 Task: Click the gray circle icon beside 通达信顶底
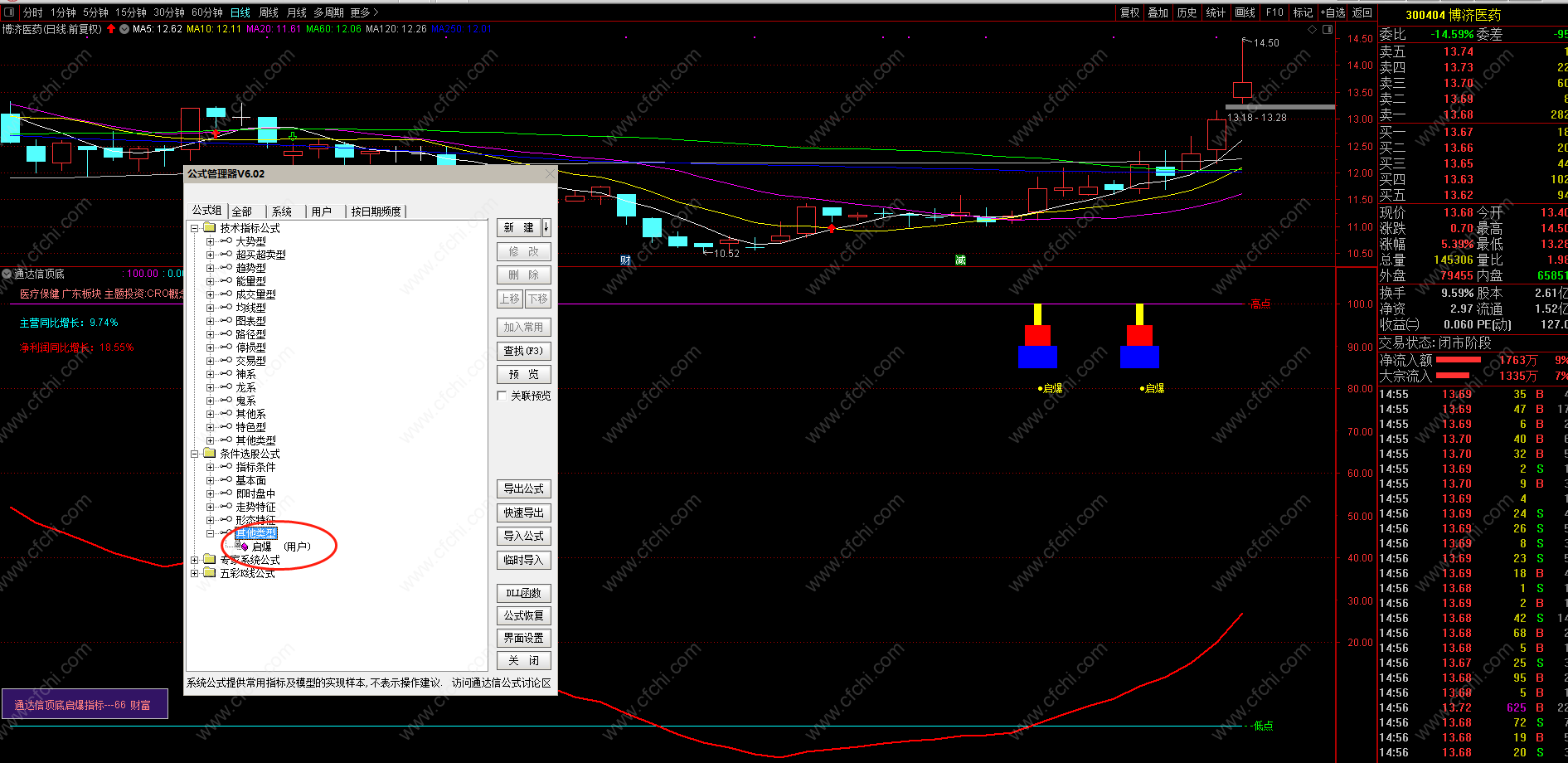(7, 274)
